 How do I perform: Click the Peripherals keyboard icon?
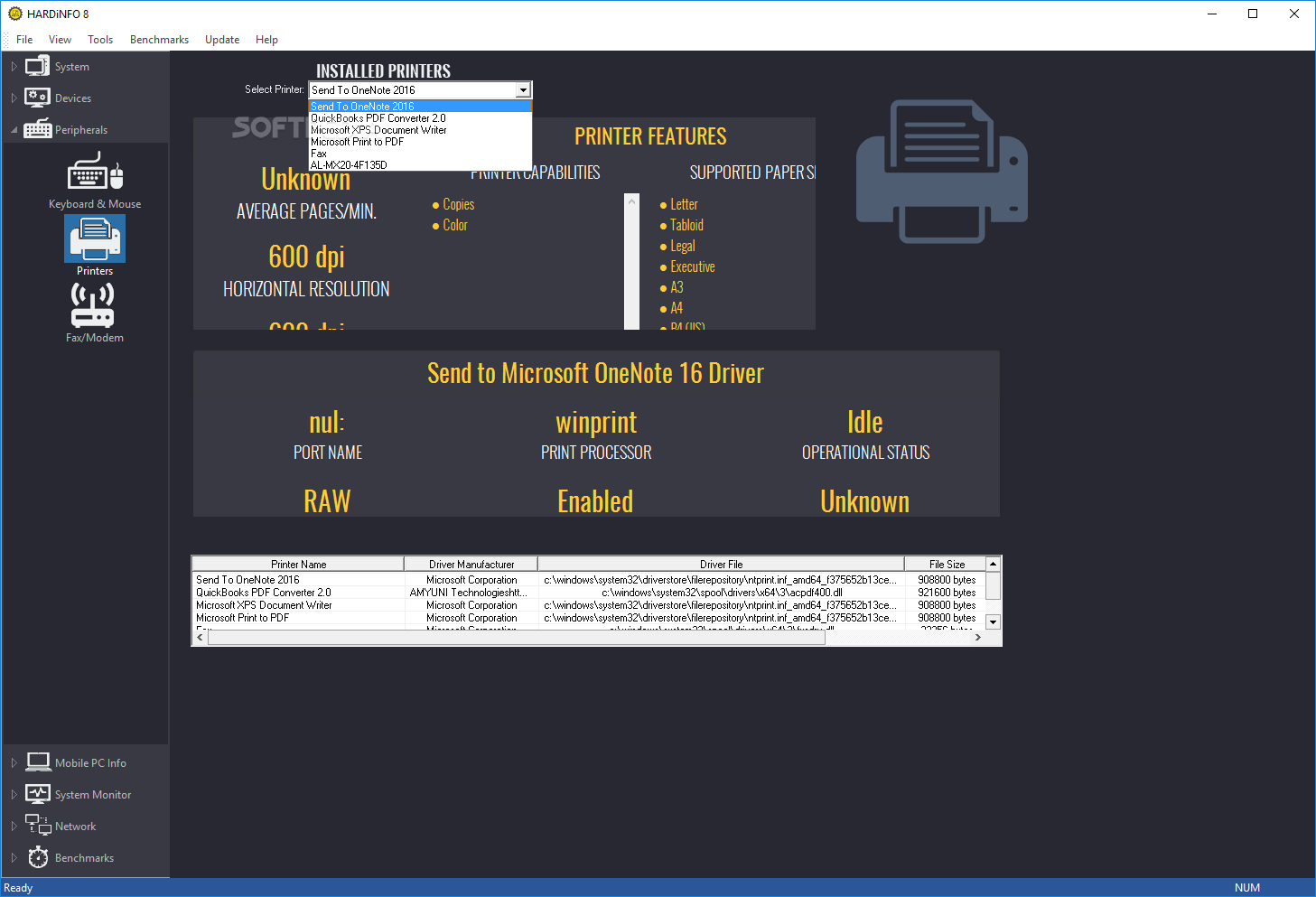coord(37,129)
